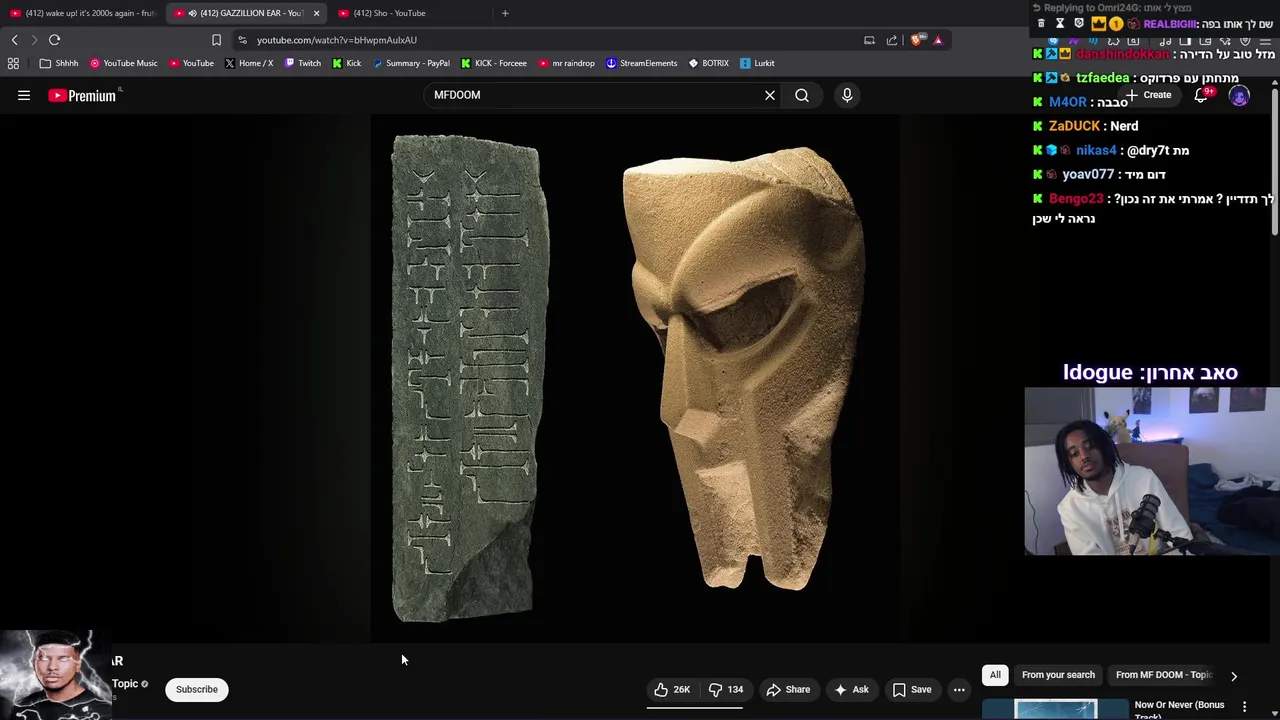Go to YouTube Premium home logo
1280x720 pixels.
82,95
